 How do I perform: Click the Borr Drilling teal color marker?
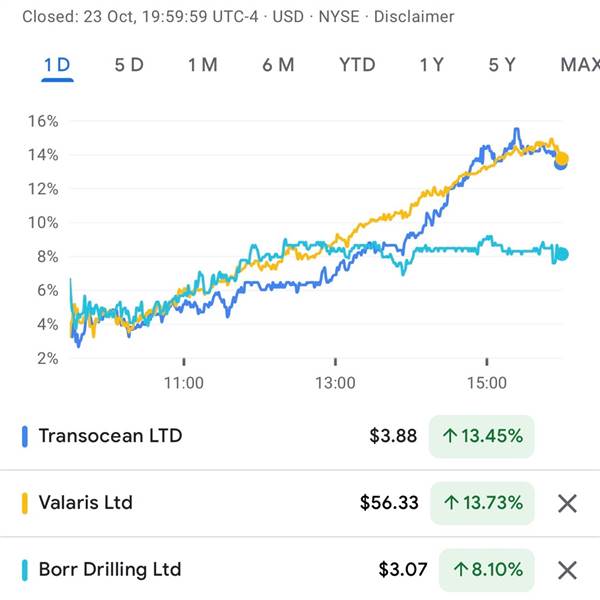[25, 570]
